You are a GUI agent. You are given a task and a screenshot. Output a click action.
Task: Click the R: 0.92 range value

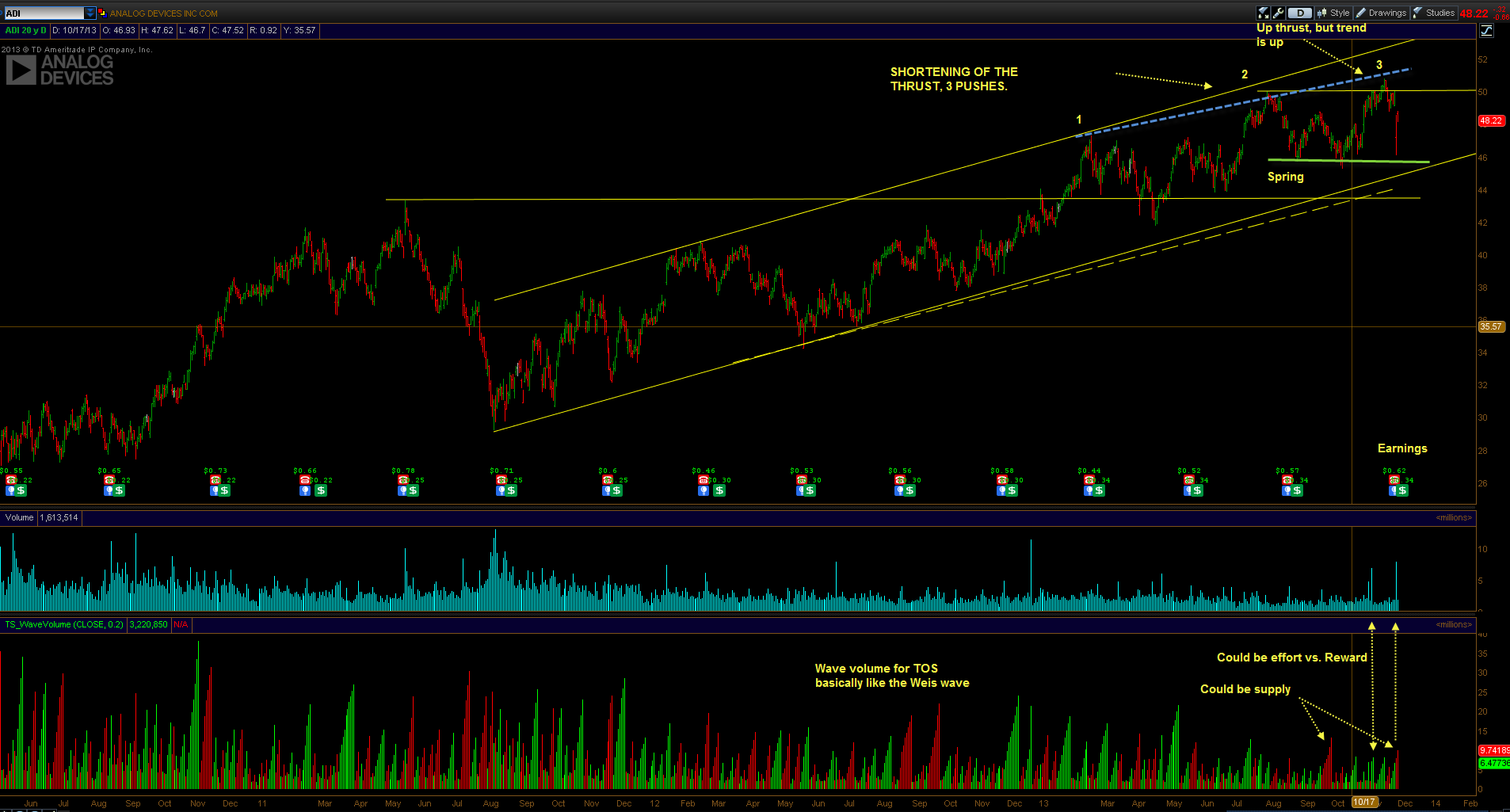[x=264, y=30]
